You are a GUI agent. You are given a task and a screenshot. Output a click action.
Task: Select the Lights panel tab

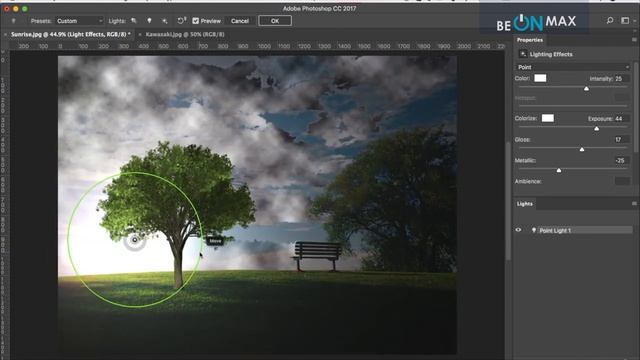(x=524, y=204)
